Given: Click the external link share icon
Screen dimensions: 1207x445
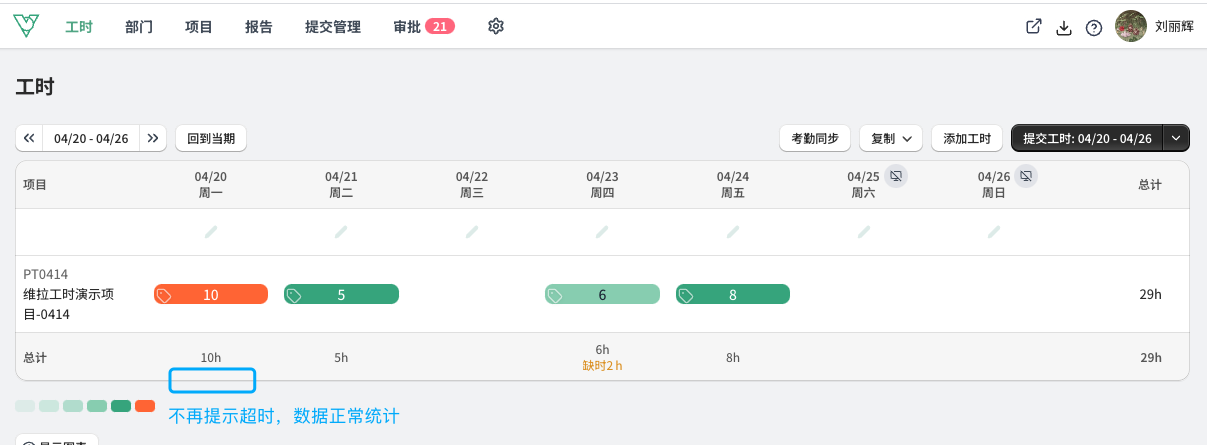Looking at the screenshot, I should coord(1034,27).
